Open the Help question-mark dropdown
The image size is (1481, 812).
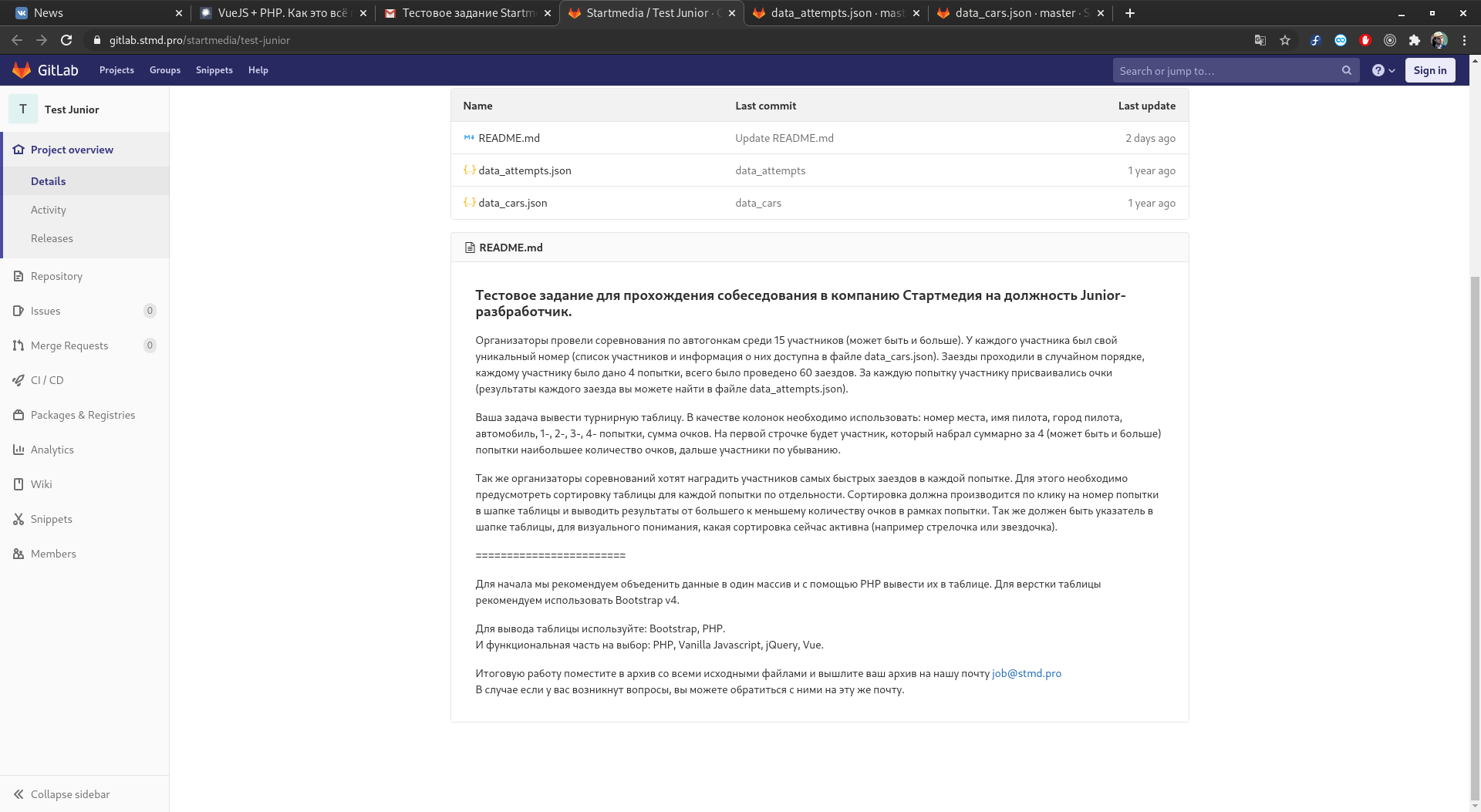click(x=1384, y=70)
